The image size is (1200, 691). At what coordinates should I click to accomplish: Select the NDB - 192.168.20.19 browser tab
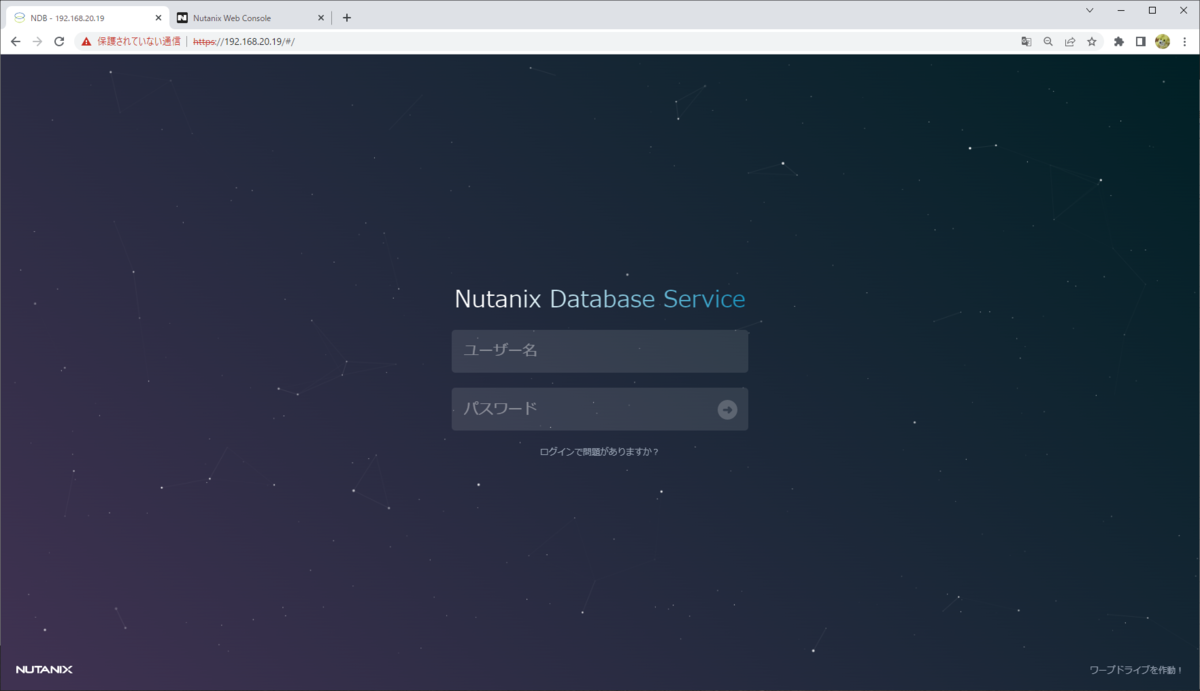point(85,18)
